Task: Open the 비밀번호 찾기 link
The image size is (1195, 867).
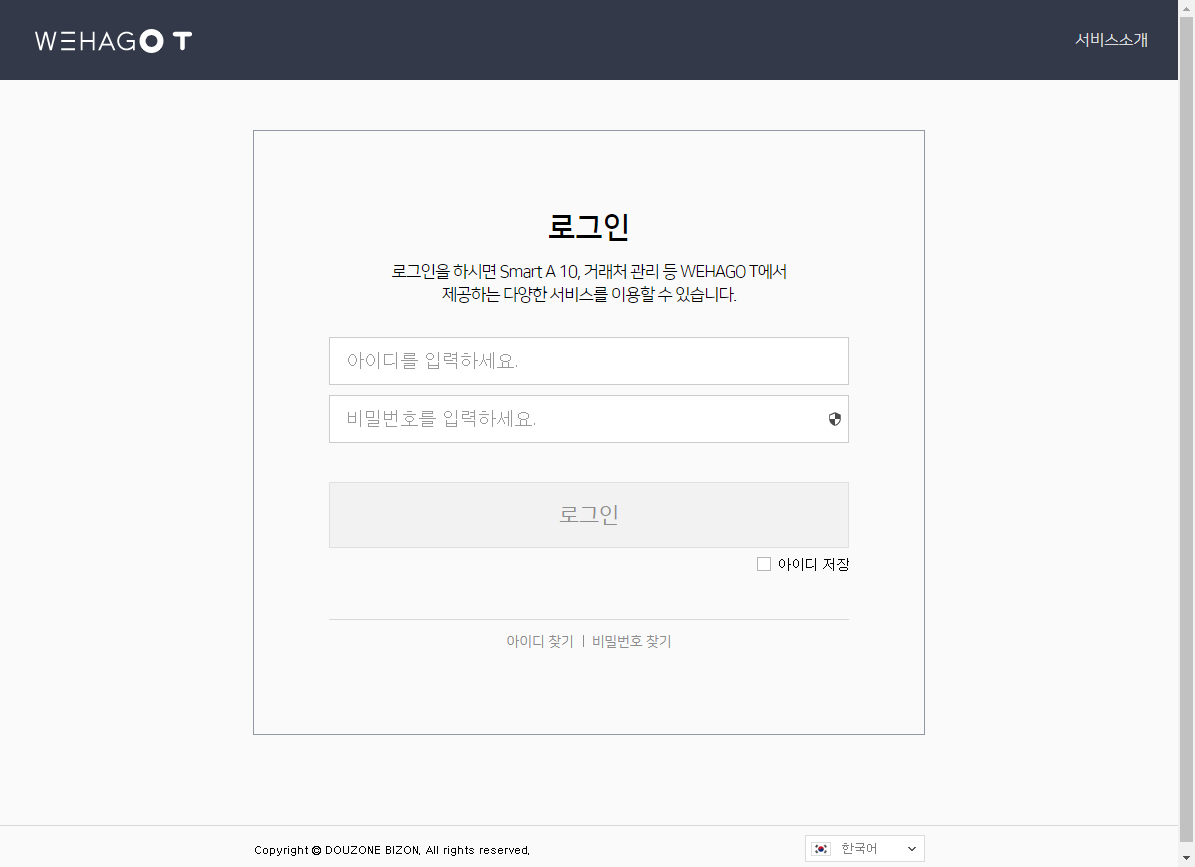Action: 631,641
